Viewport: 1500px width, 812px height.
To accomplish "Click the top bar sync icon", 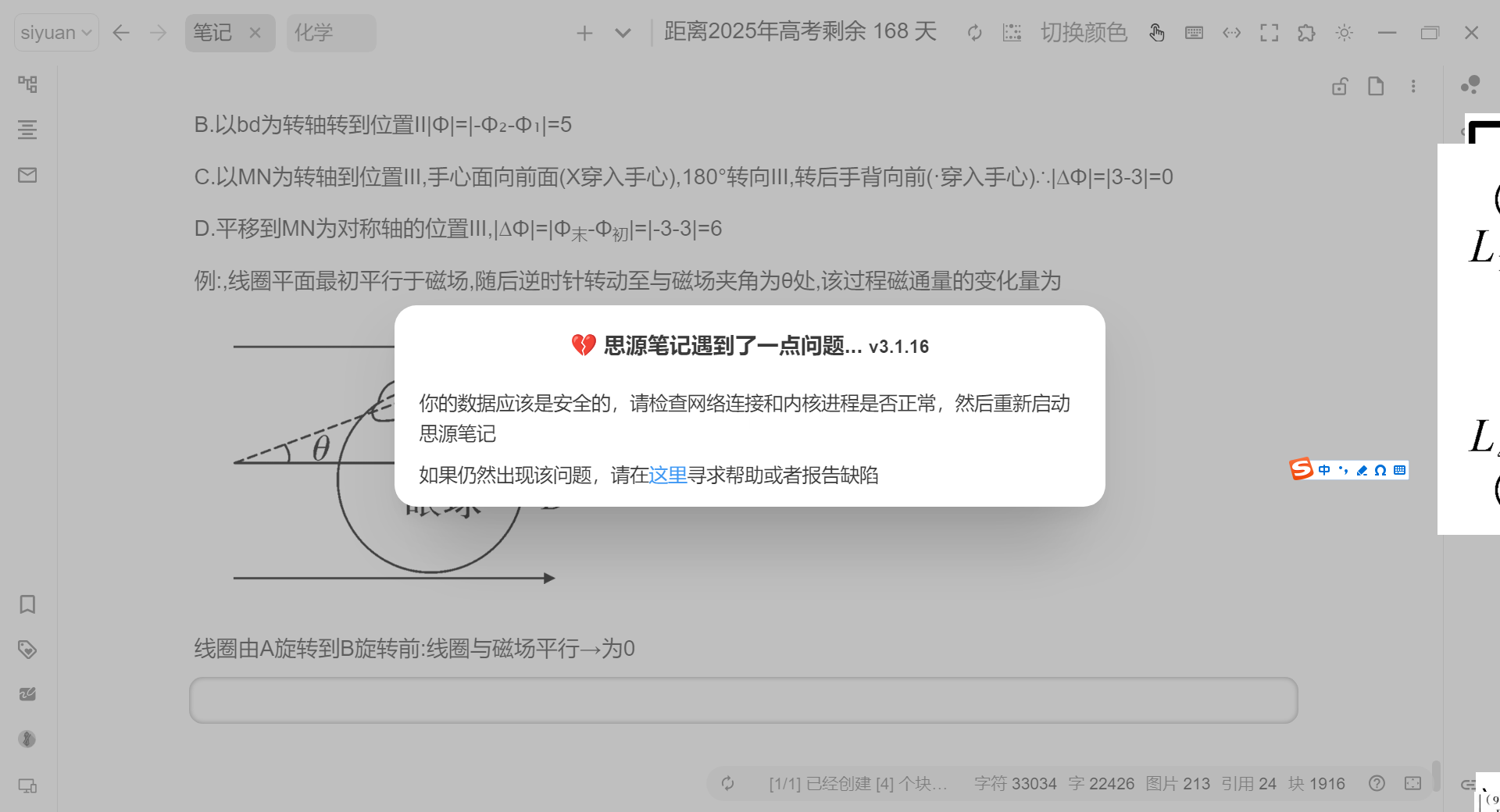I will click(974, 33).
